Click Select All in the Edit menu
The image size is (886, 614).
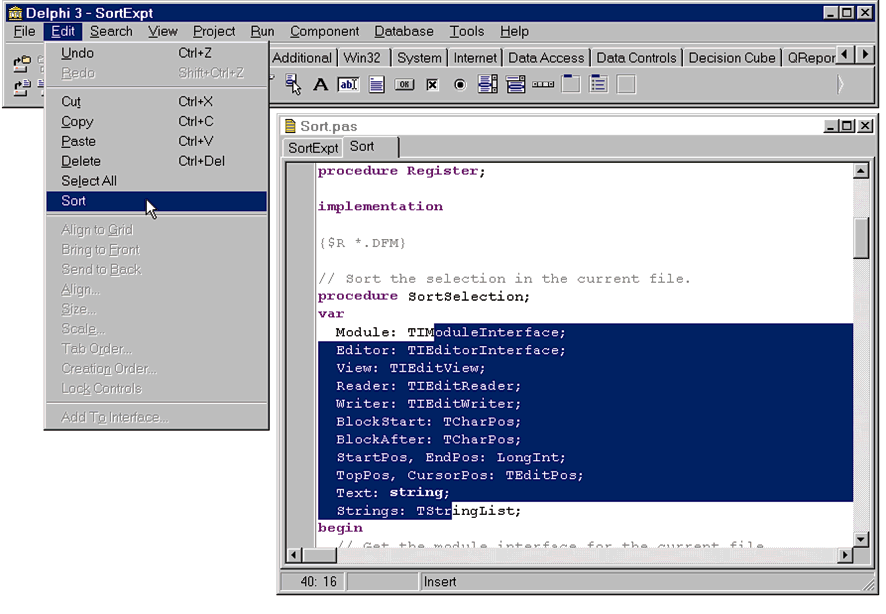tap(88, 181)
